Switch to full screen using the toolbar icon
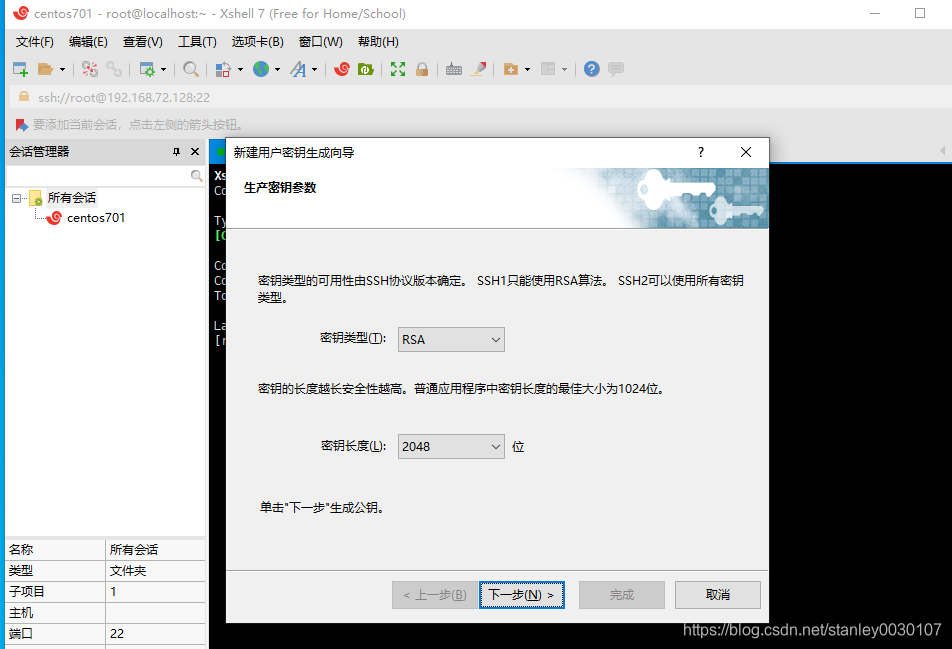 [400, 69]
